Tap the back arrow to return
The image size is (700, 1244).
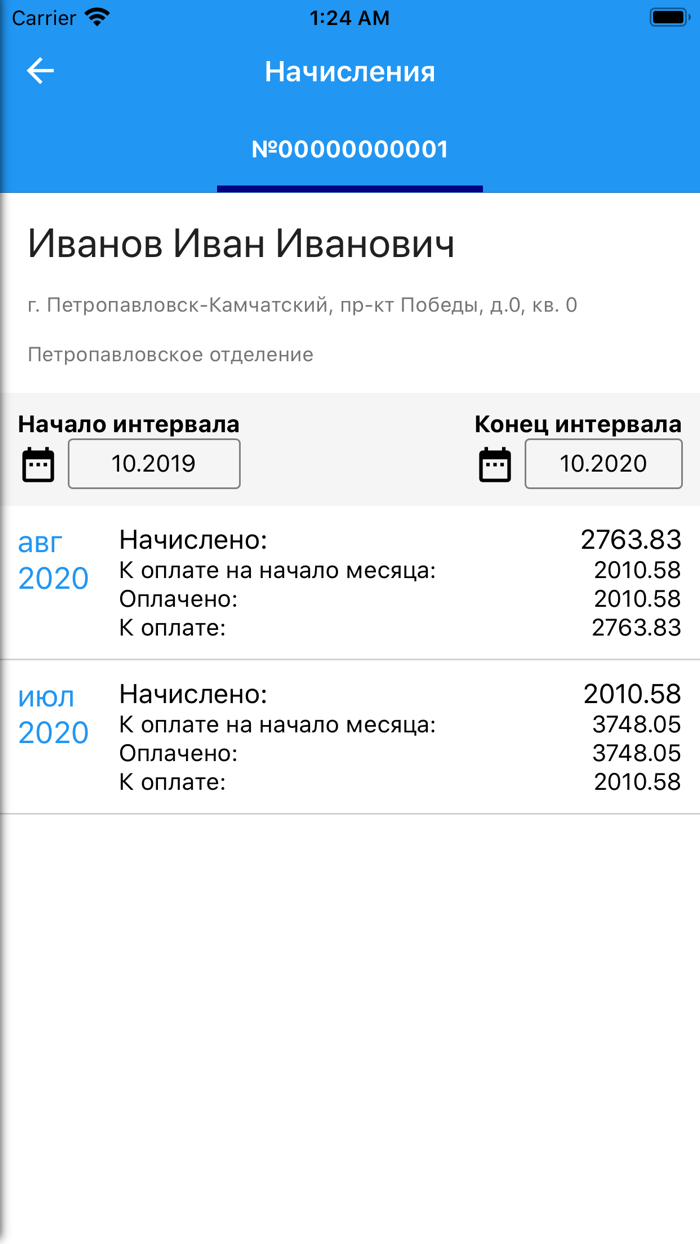pyautogui.click(x=38, y=71)
